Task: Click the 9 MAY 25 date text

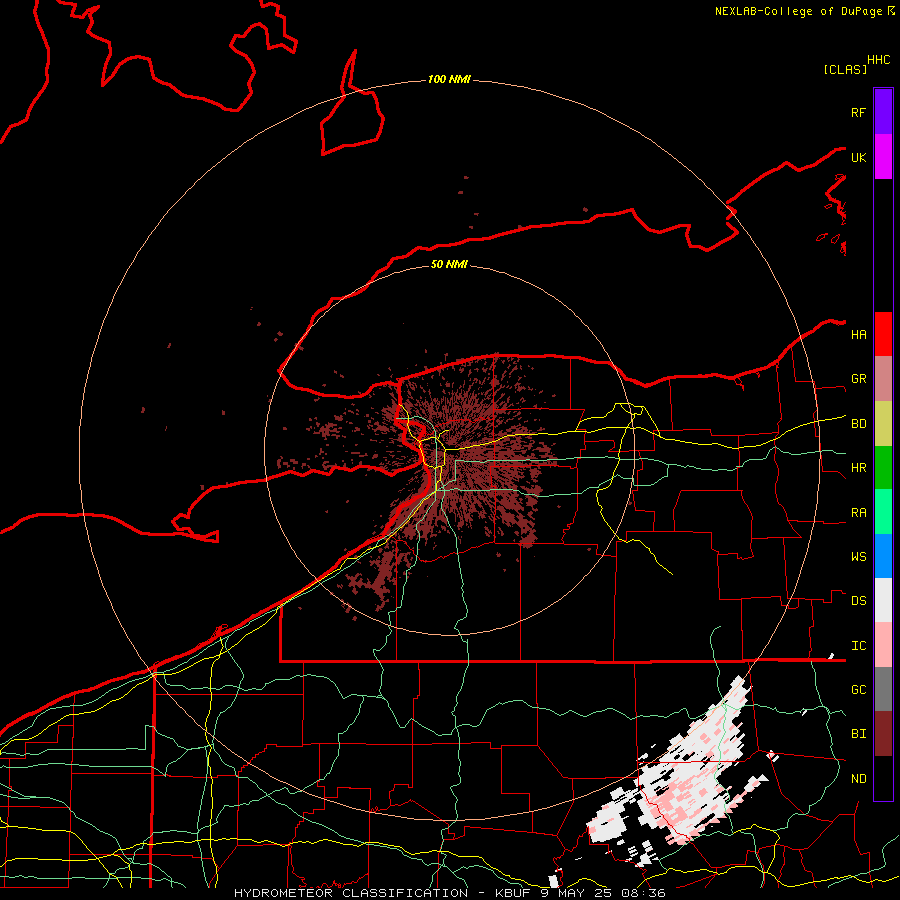Action: pos(577,893)
